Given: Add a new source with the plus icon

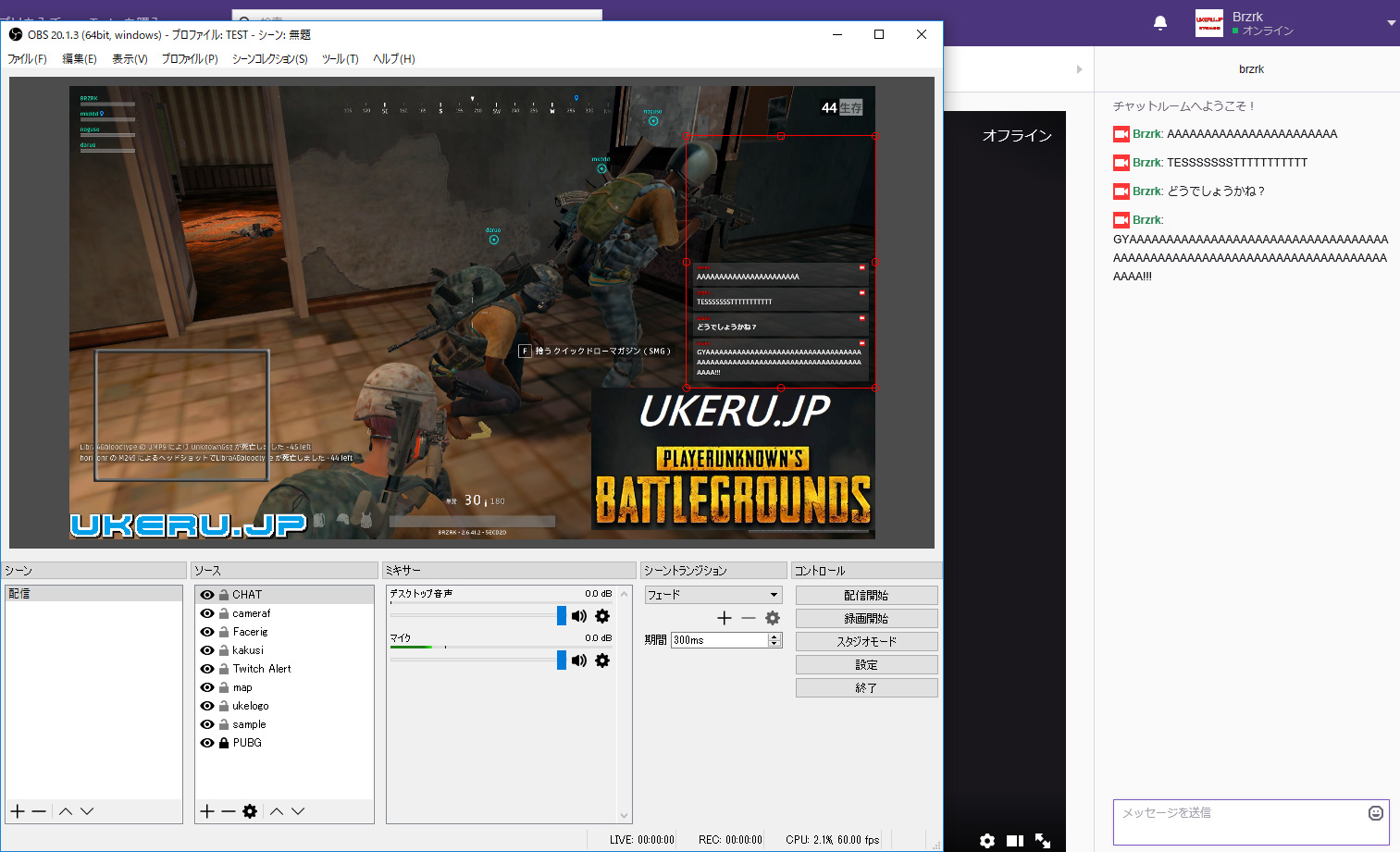Looking at the screenshot, I should coord(207,811).
